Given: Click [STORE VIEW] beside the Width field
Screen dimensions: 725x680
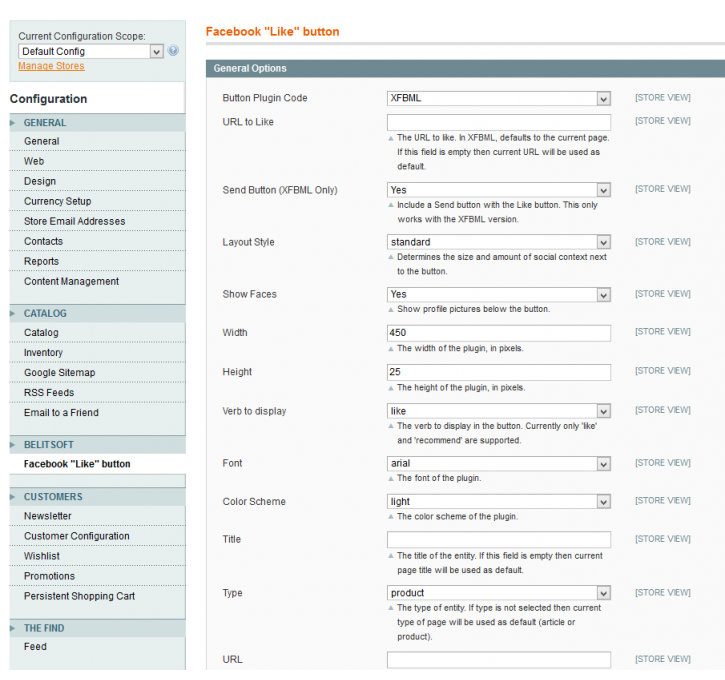Looking at the screenshot, I should click(x=663, y=331).
